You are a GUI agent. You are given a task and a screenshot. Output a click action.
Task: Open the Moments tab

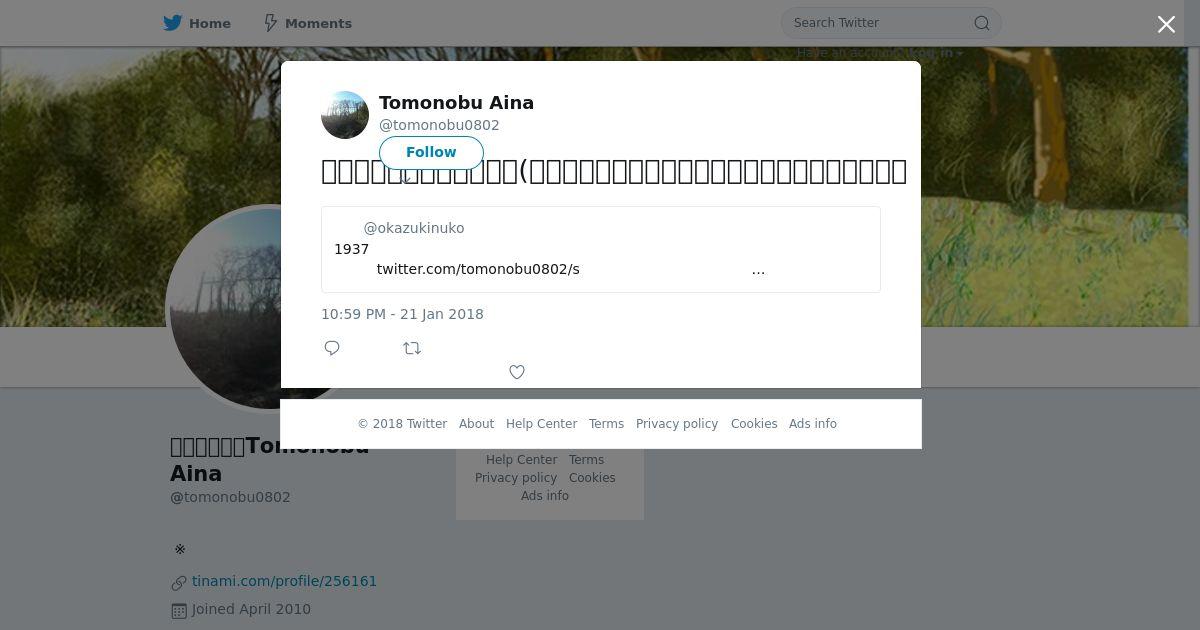tap(307, 23)
